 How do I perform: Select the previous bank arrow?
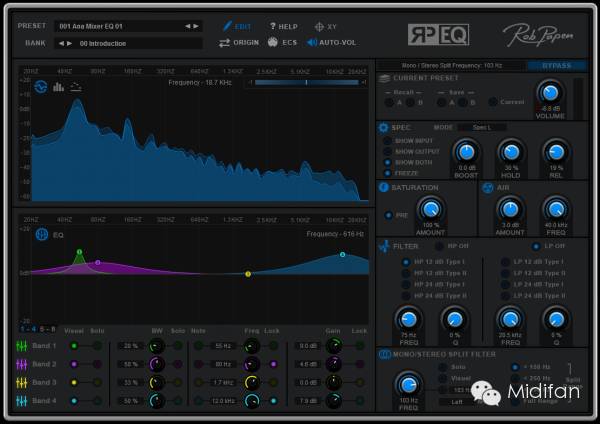(61, 43)
